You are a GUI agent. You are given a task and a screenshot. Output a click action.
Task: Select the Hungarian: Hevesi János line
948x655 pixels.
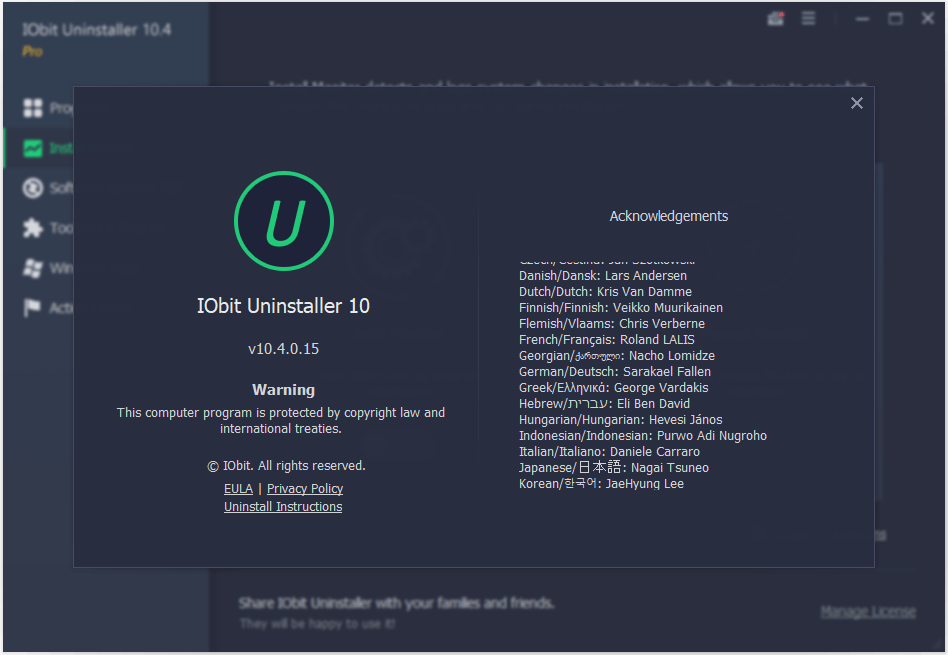[621, 420]
